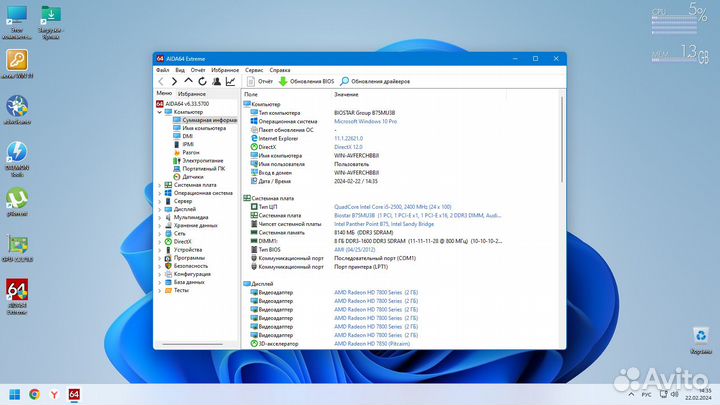
Task: Click the Поле column header
Action: [x=251, y=94]
